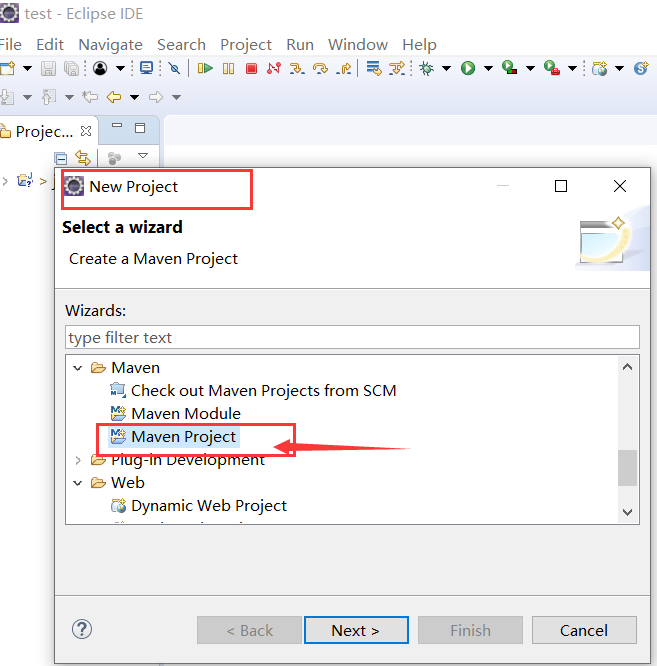Click the blue S toolbar icon
This screenshot has width=657, height=666.
tap(641, 68)
